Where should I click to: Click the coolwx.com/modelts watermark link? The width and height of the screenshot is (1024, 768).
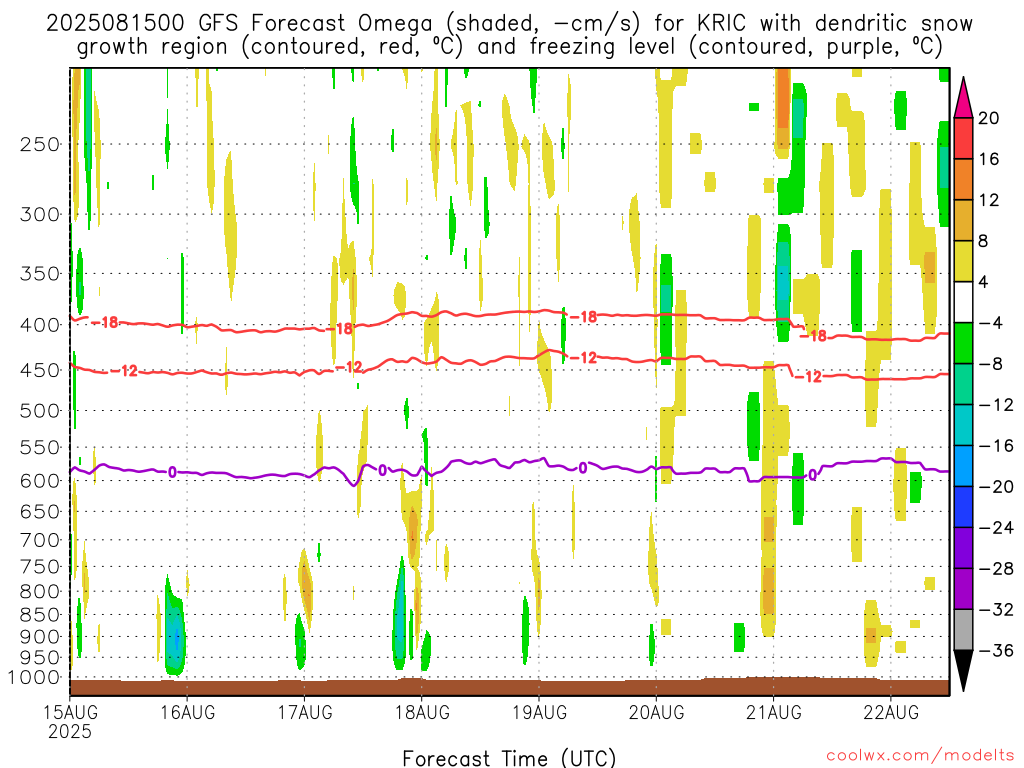coord(920,756)
